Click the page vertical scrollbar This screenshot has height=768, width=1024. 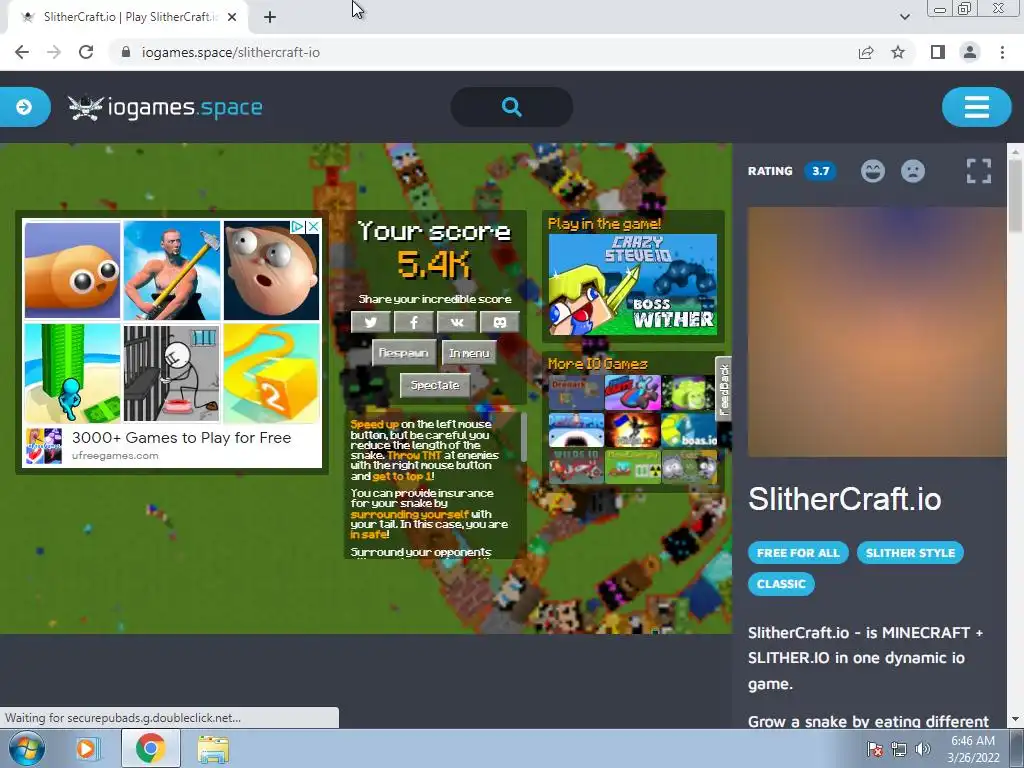1016,196
